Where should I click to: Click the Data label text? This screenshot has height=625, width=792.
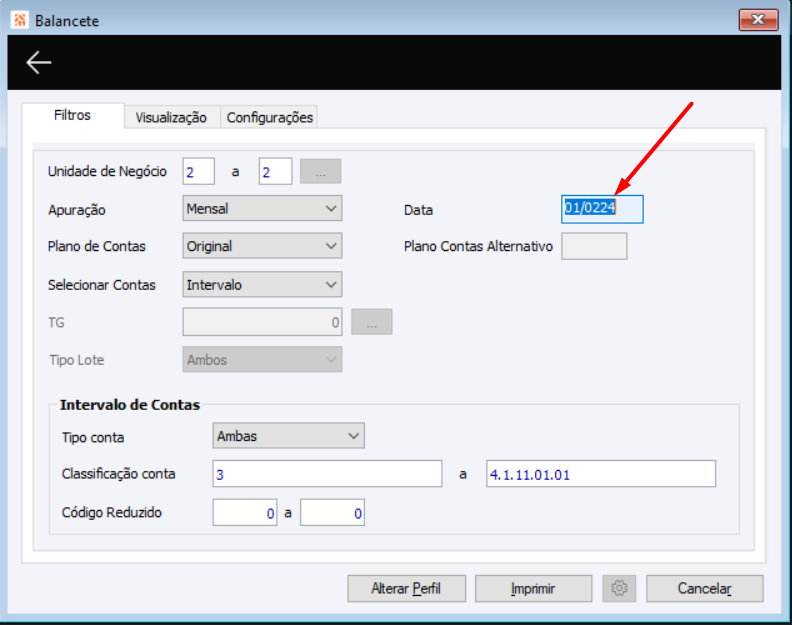click(418, 210)
